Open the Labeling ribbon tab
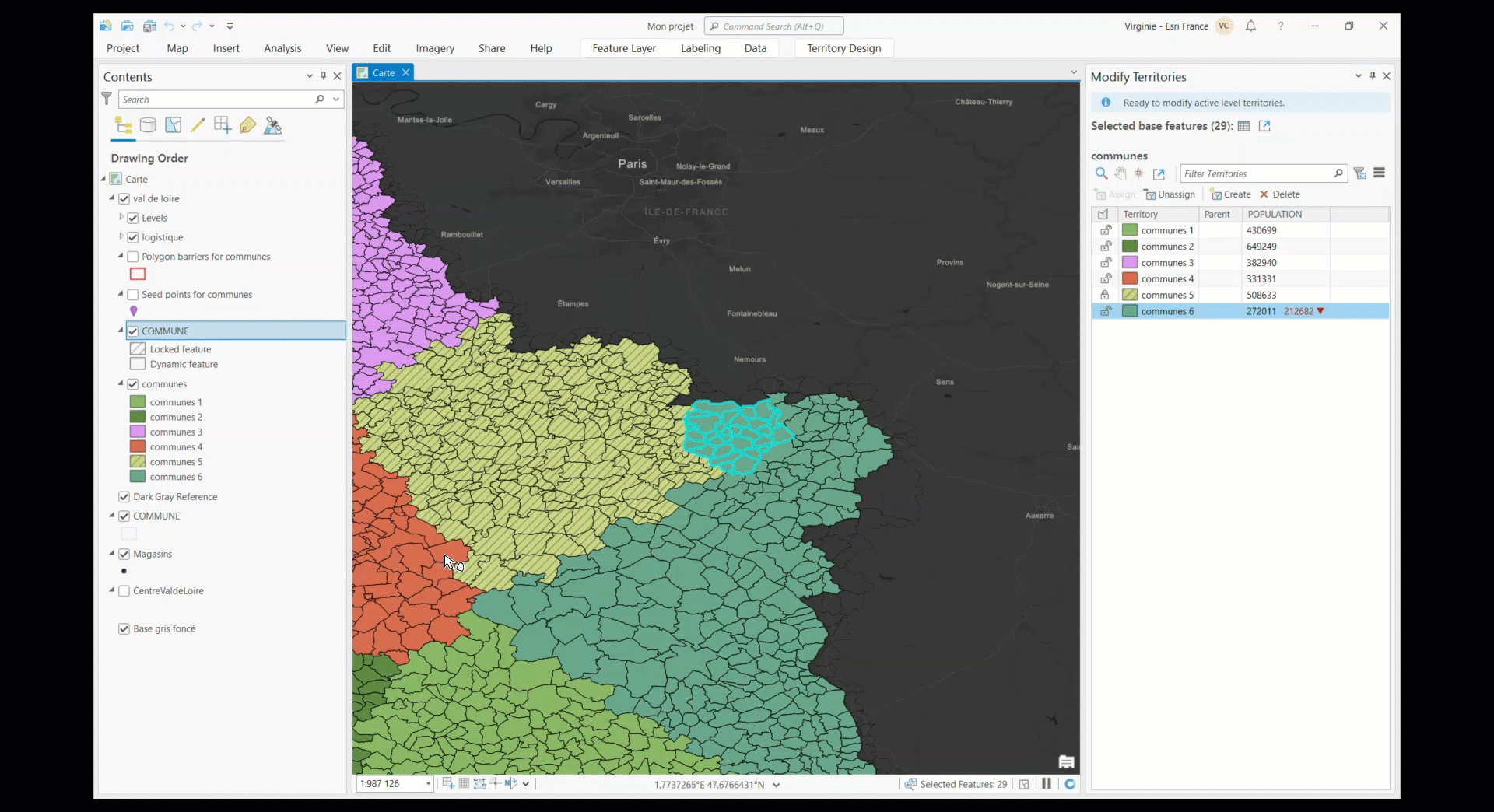This screenshot has height=812, width=1494. tap(700, 48)
